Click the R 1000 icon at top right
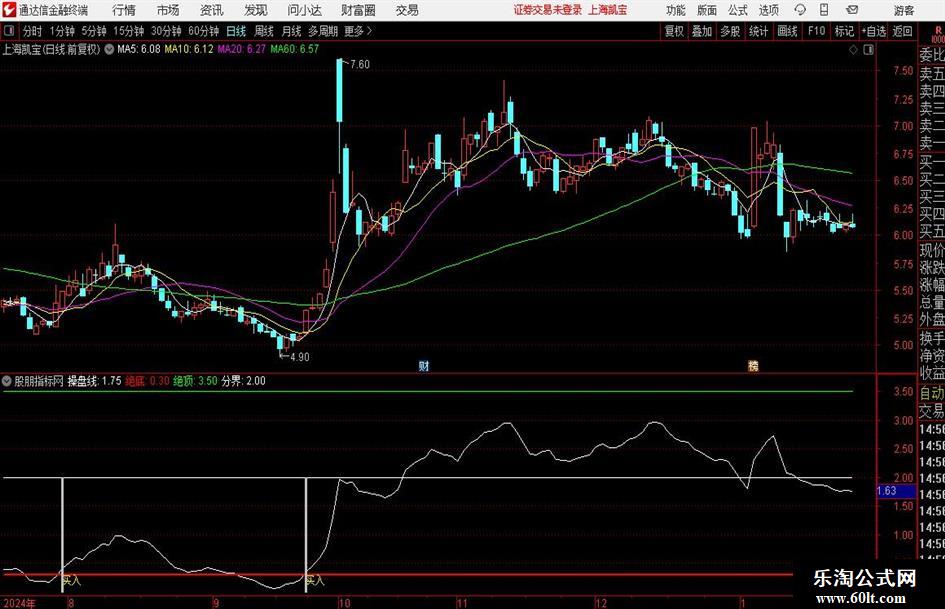This screenshot has width=945, height=609. point(938,33)
